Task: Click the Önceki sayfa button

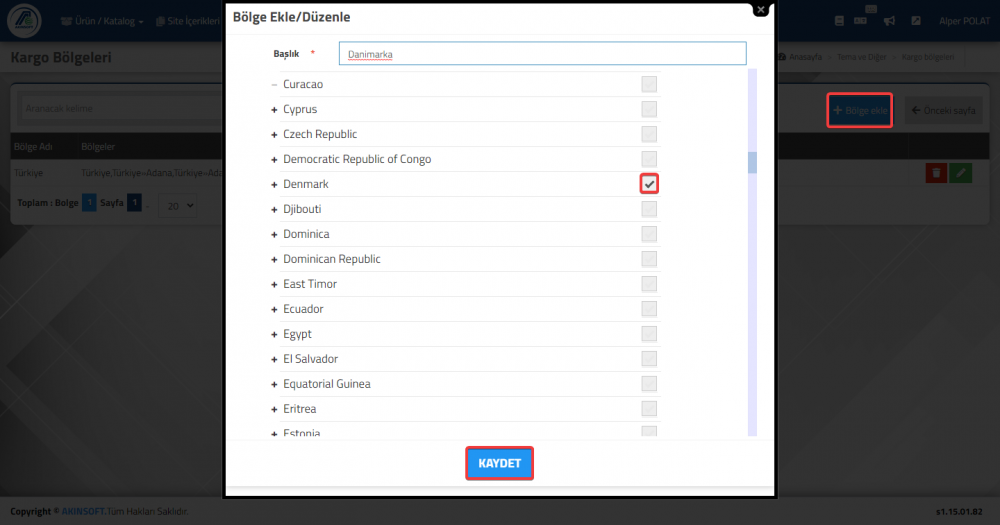Action: [x=943, y=110]
